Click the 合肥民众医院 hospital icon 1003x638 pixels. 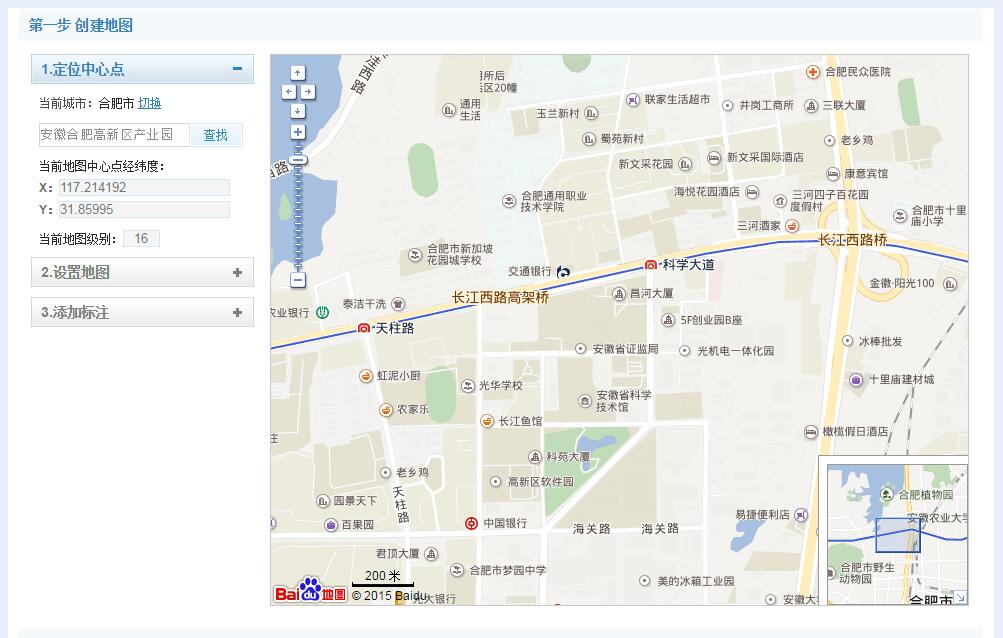[x=814, y=72]
